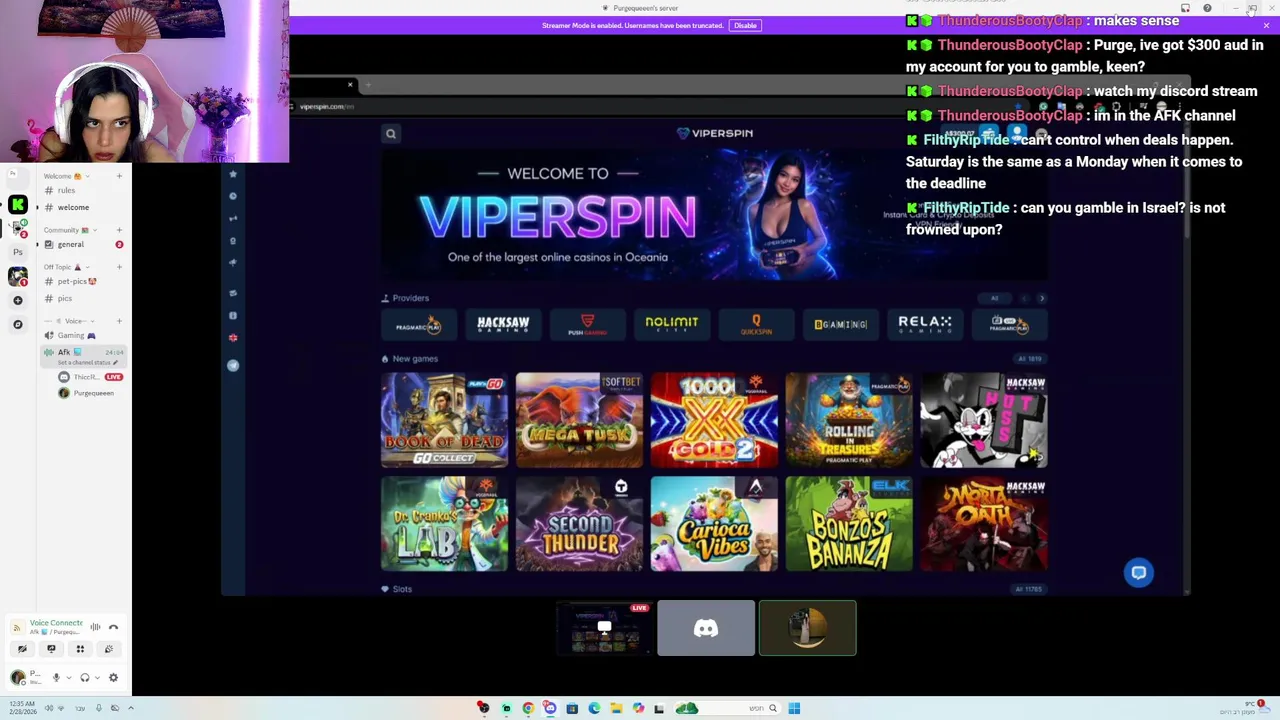1280x720 pixels.
Task: Select Relax Gaming provider
Action: (x=925, y=323)
